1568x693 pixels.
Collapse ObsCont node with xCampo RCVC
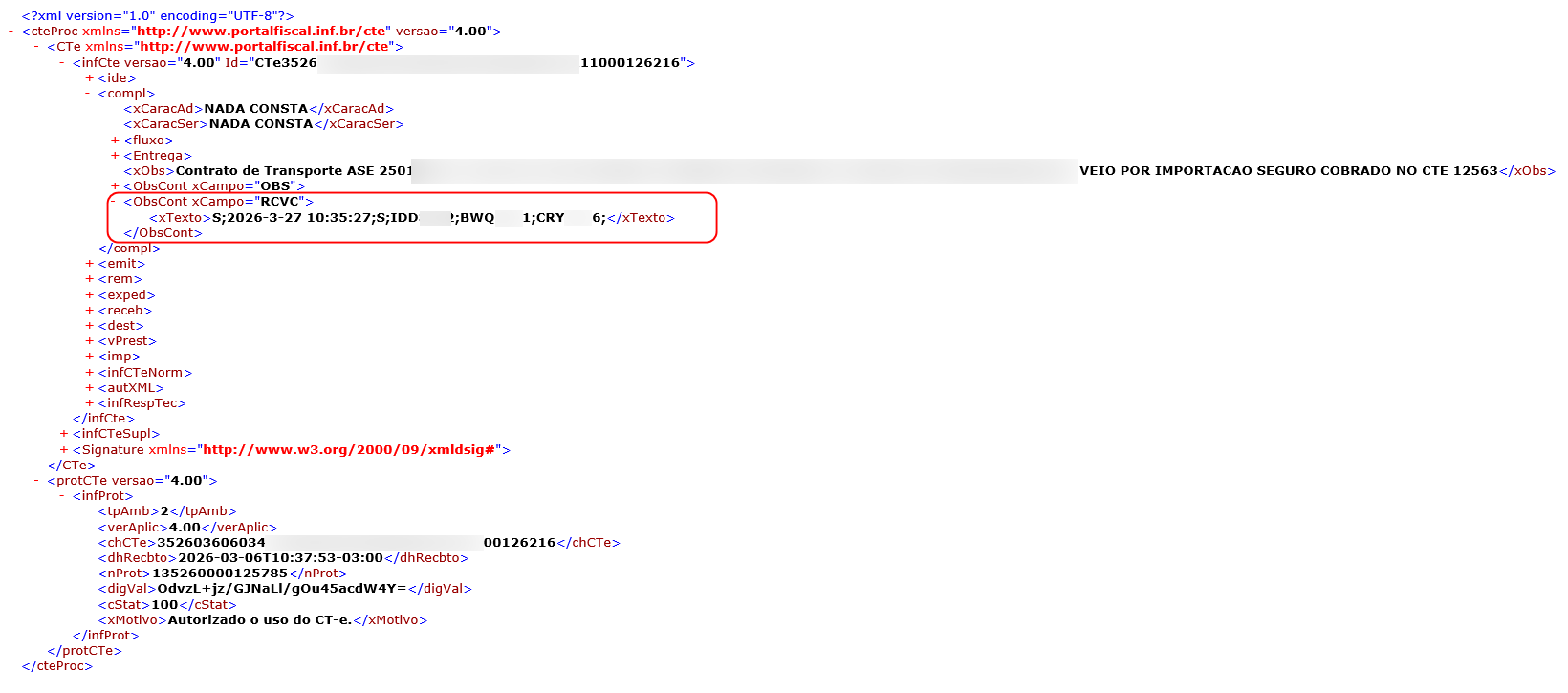click(115, 202)
